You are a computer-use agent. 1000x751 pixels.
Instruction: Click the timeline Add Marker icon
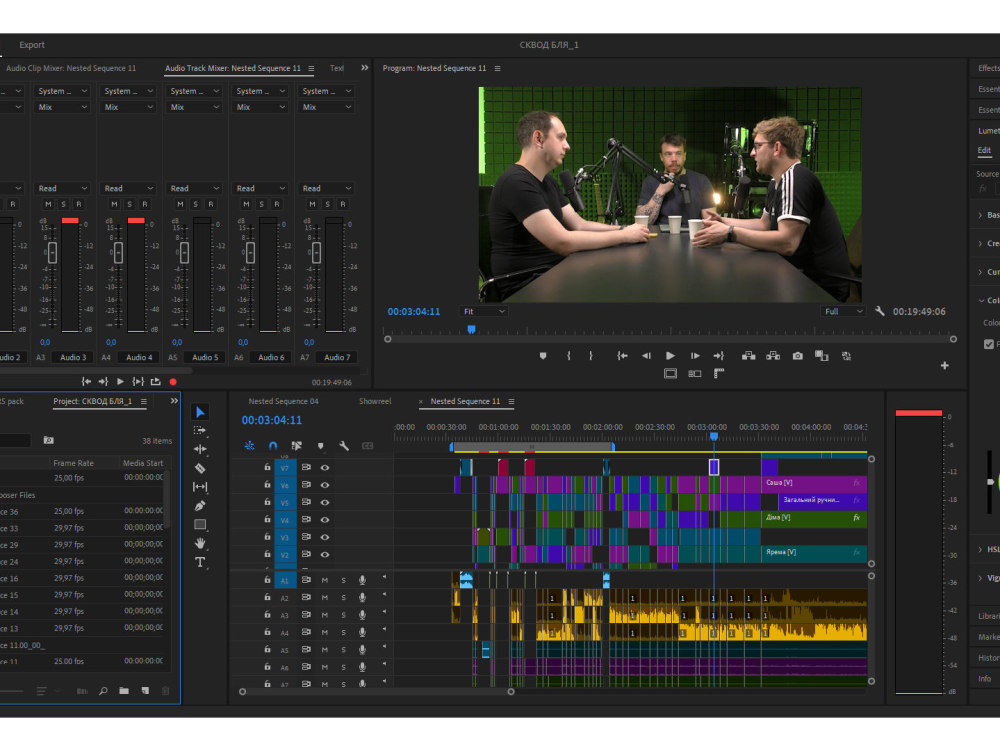321,446
